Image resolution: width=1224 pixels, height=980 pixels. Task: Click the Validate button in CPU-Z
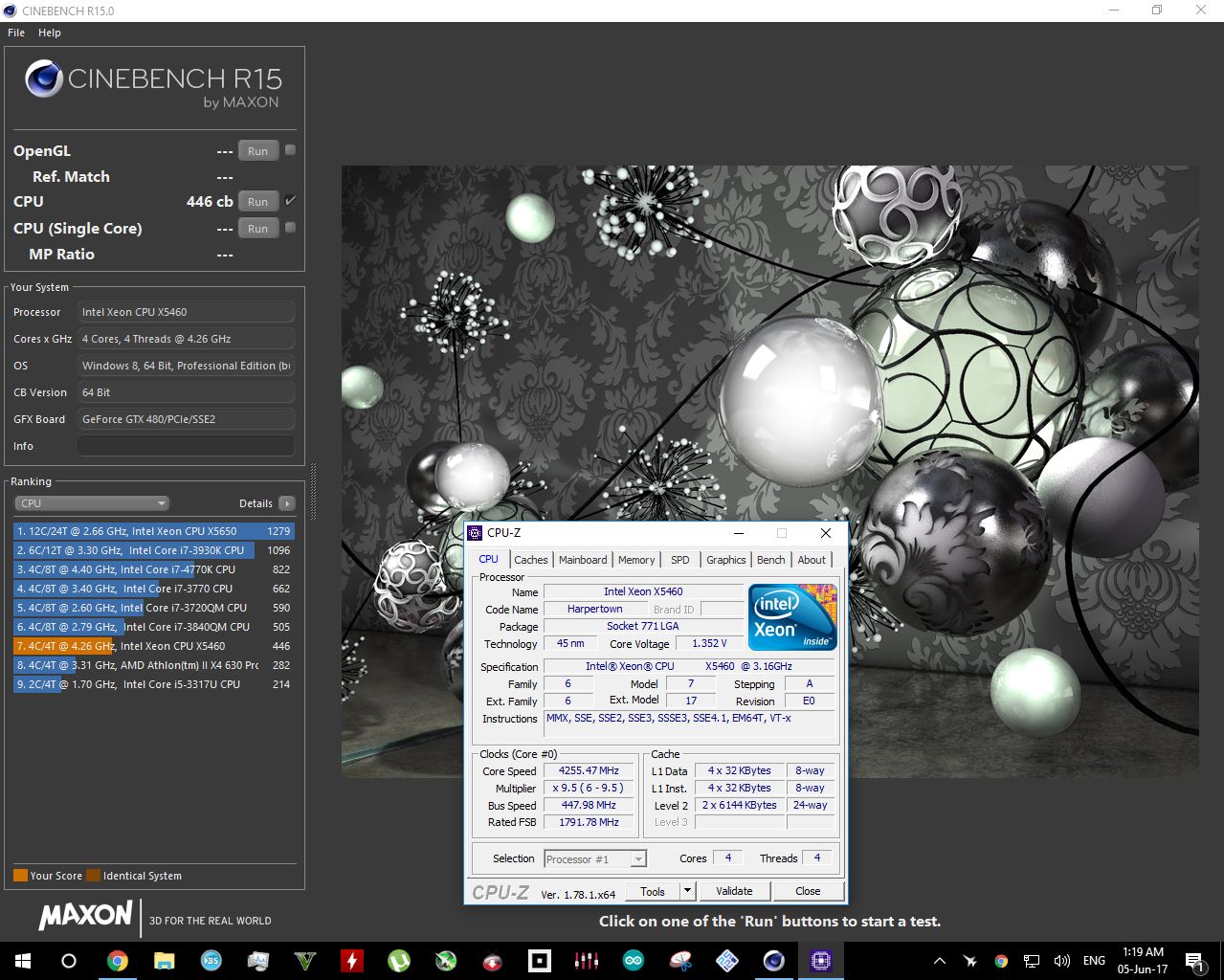[x=734, y=891]
